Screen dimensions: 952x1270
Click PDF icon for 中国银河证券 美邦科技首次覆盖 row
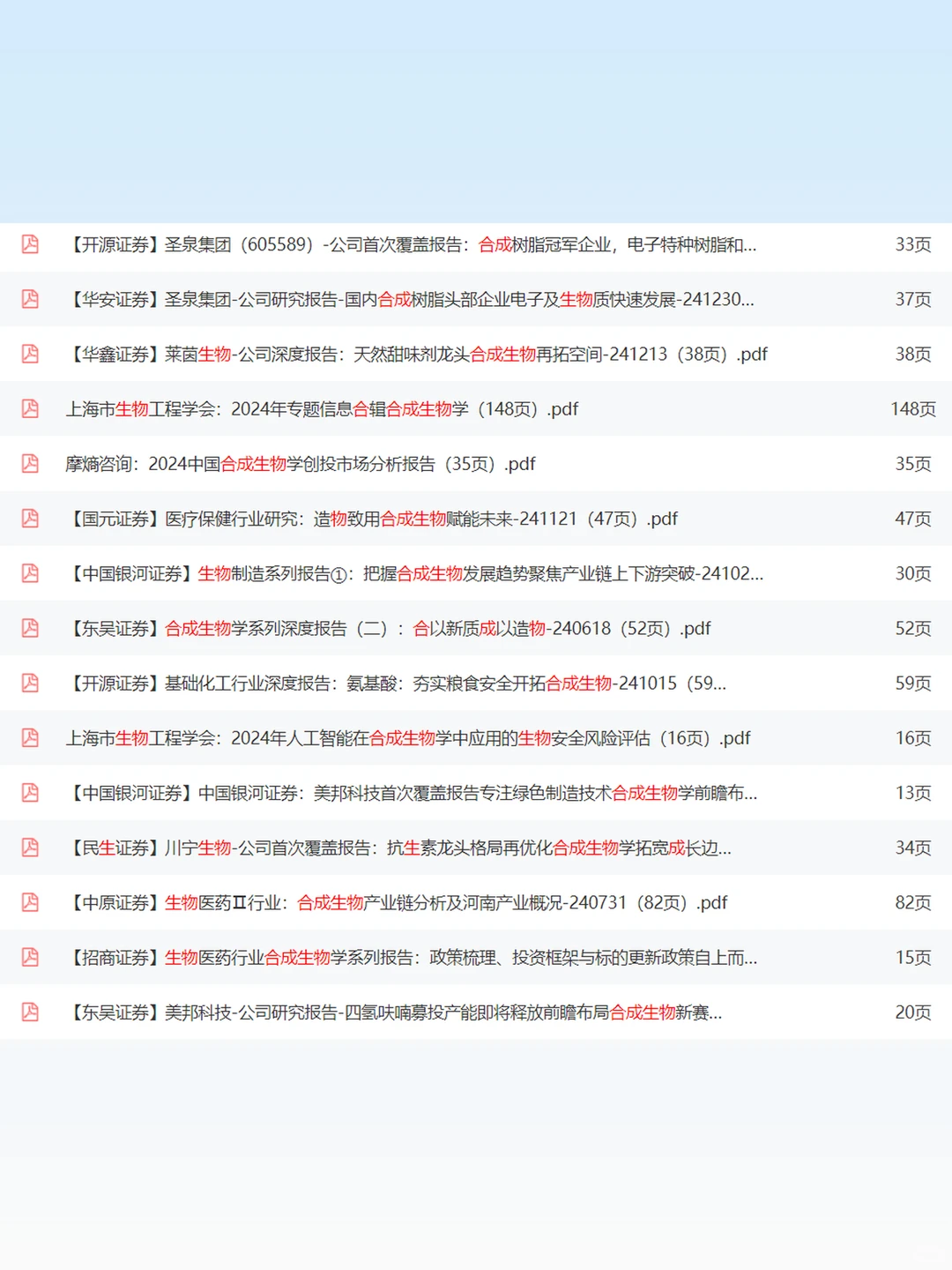30,793
